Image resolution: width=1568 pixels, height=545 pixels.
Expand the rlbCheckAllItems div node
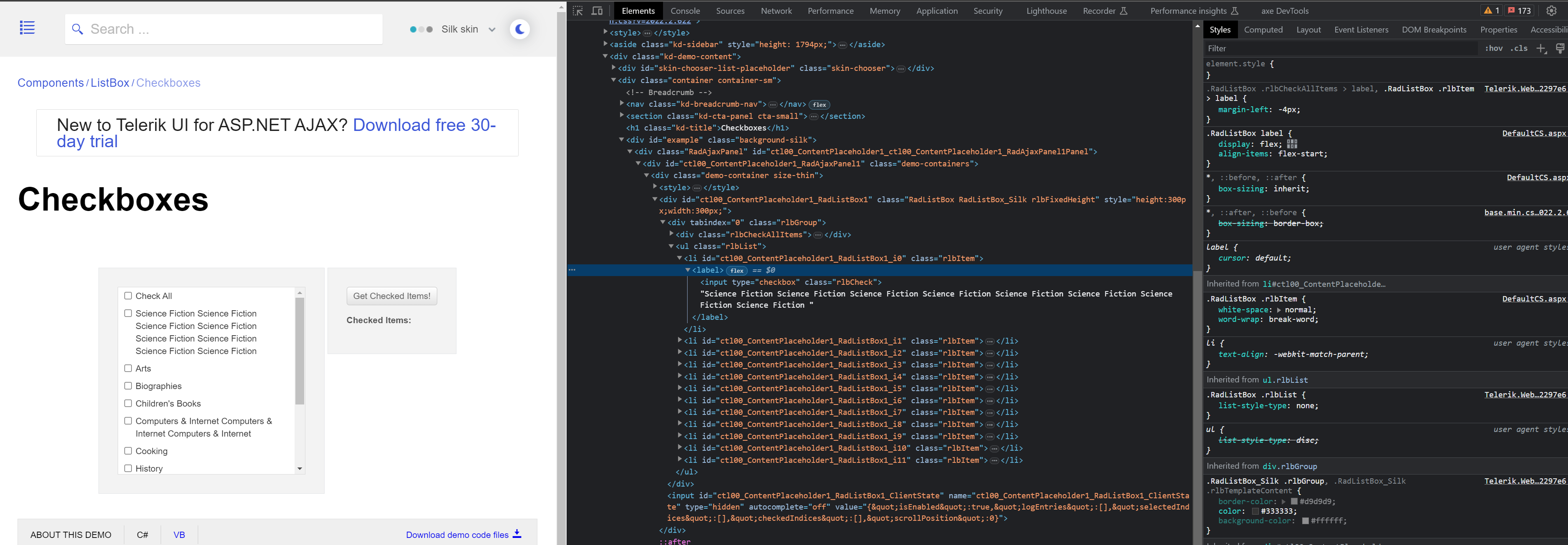pyautogui.click(x=671, y=234)
